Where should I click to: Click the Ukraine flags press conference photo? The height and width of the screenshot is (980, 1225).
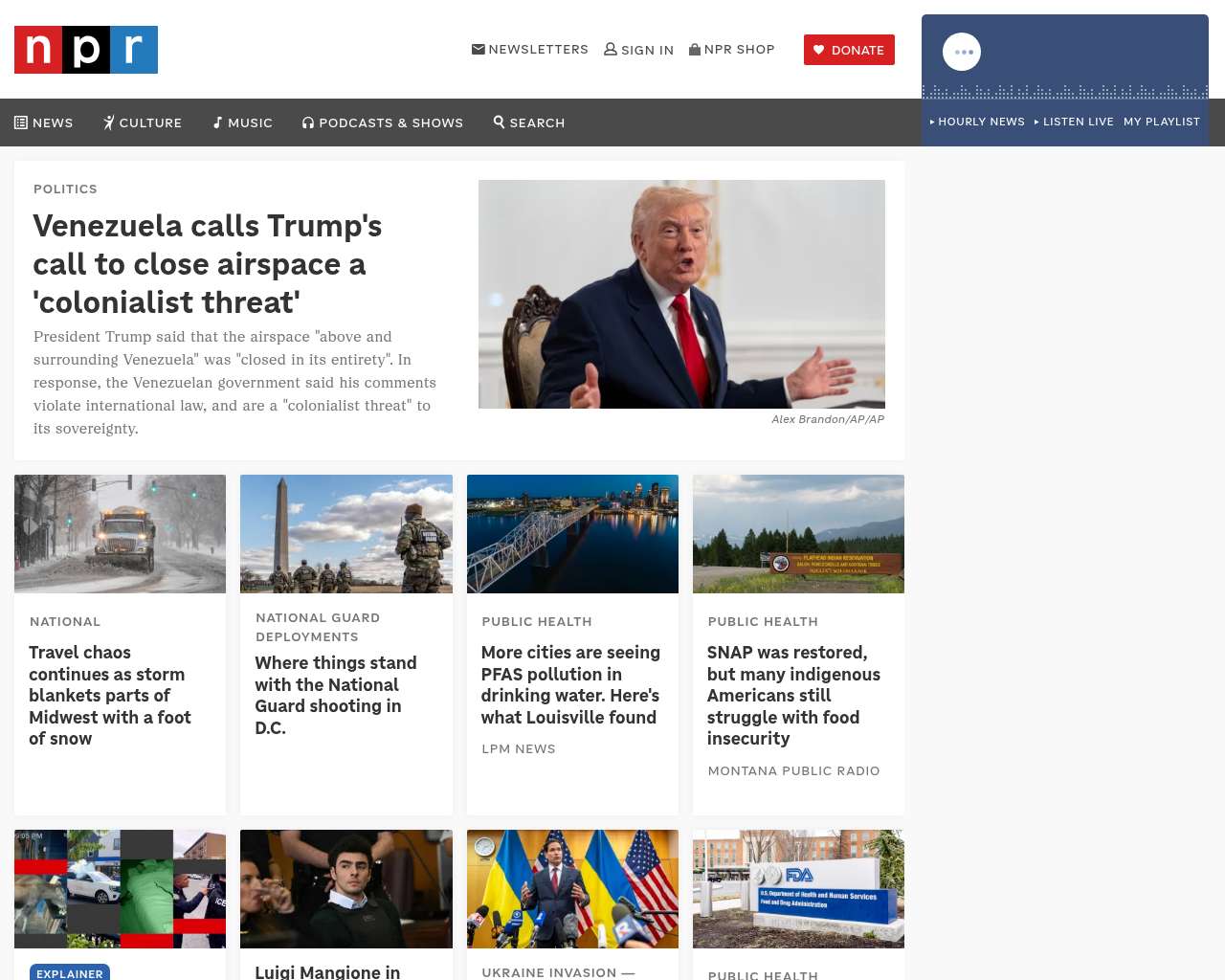click(x=572, y=889)
